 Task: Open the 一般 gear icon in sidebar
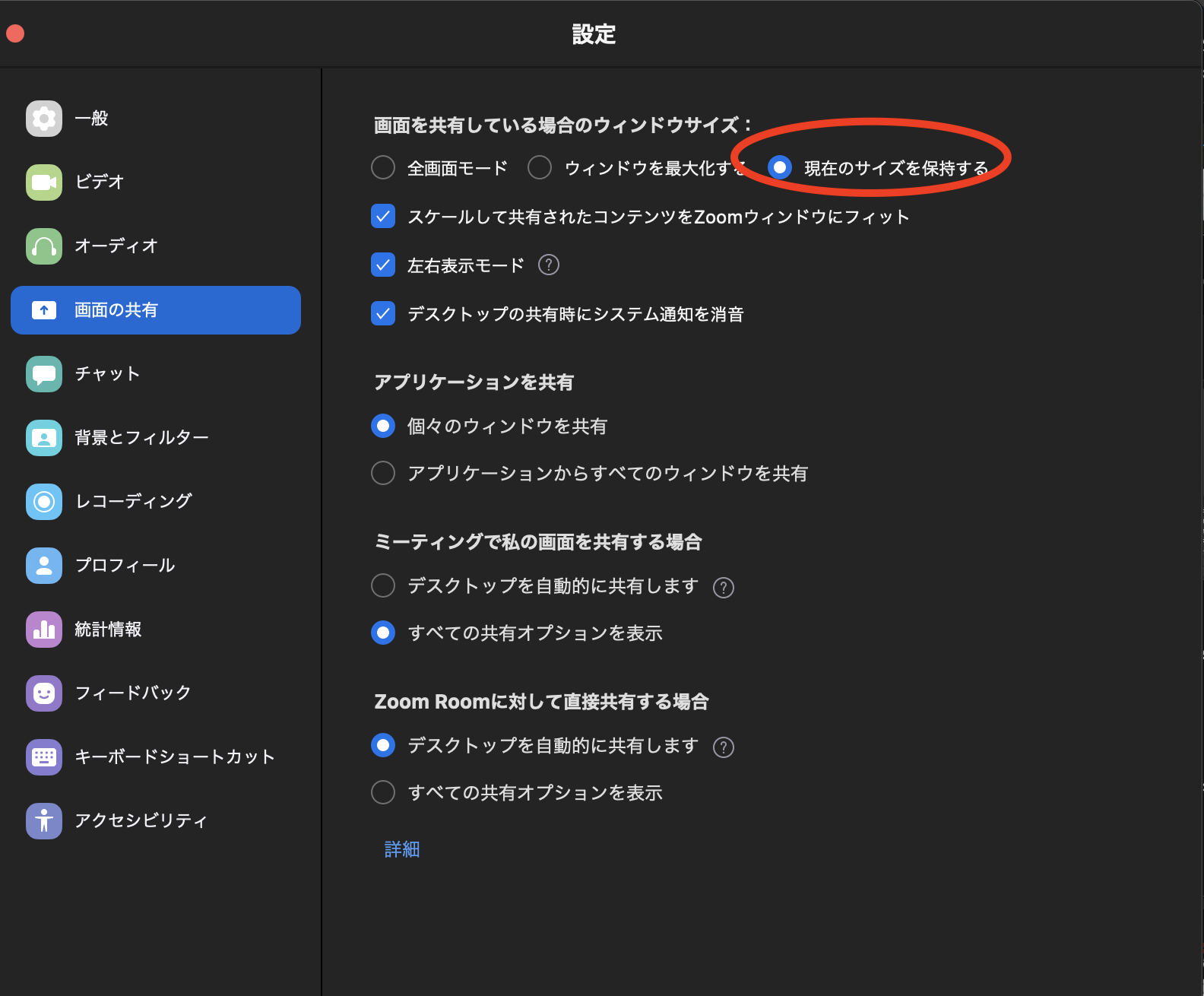click(x=44, y=119)
